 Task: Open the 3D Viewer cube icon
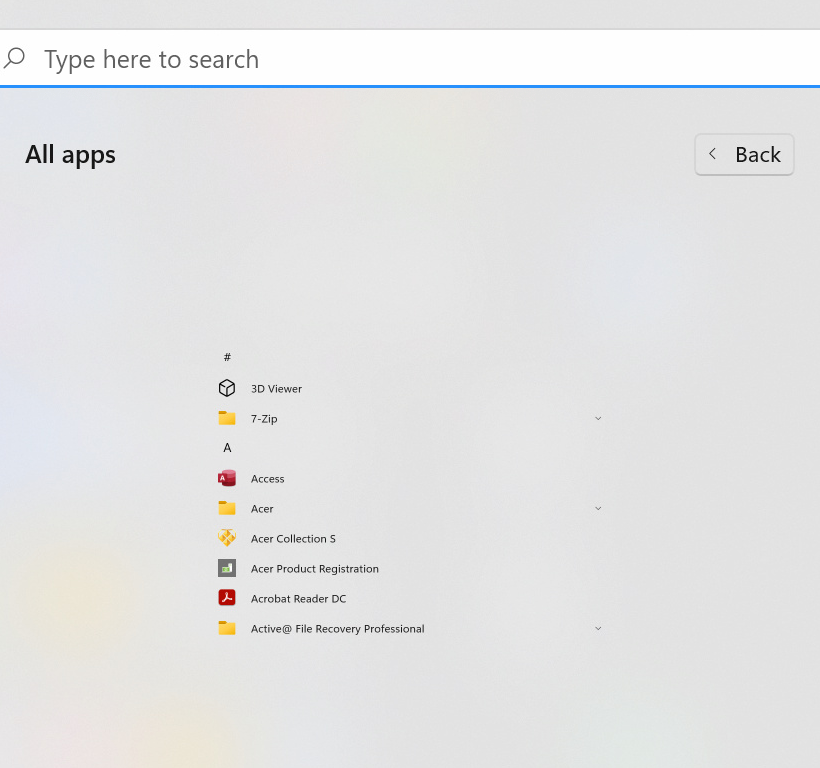[x=226, y=388]
